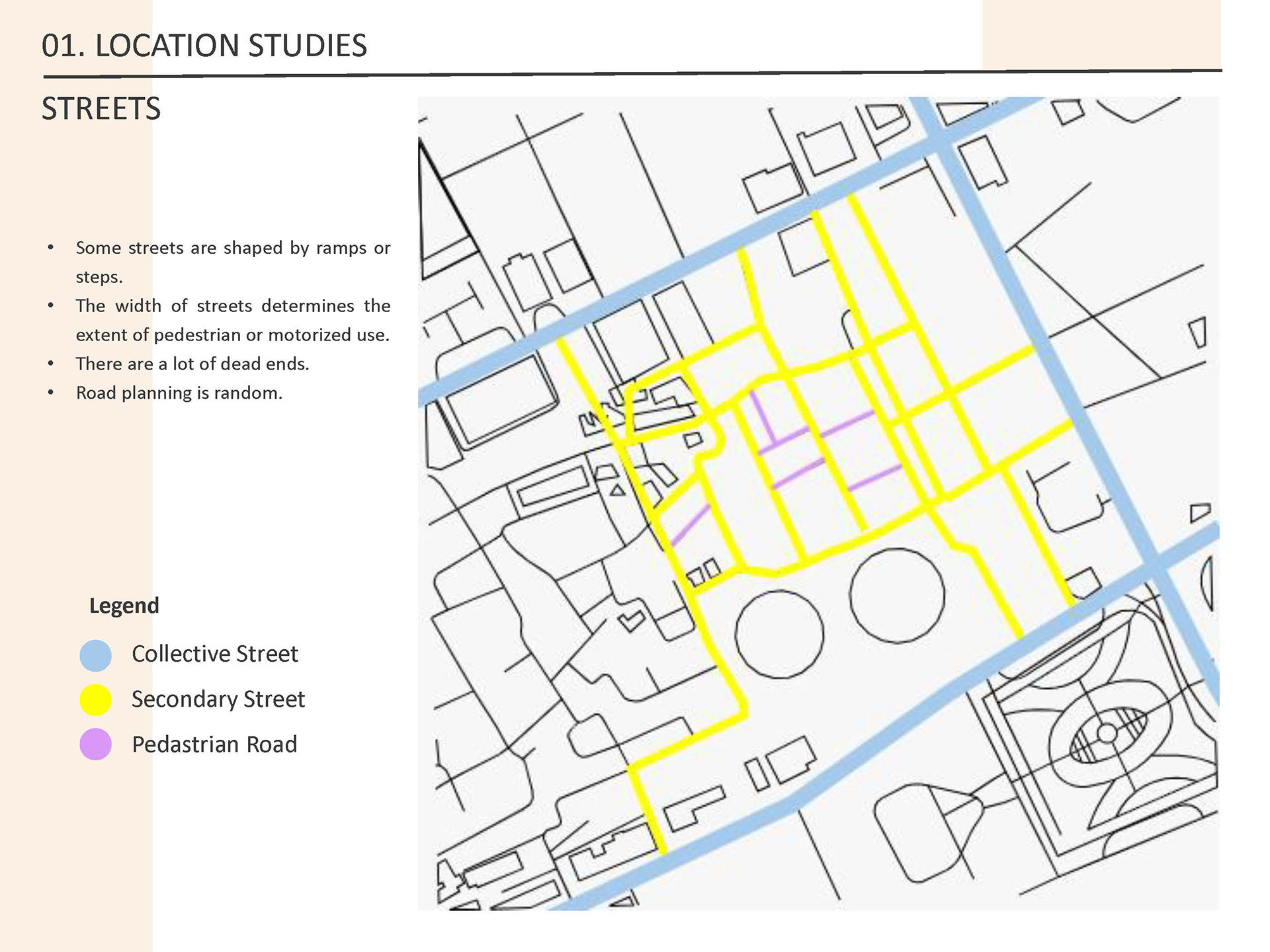Click the purple Pedastrian Road legend circle

(96, 744)
